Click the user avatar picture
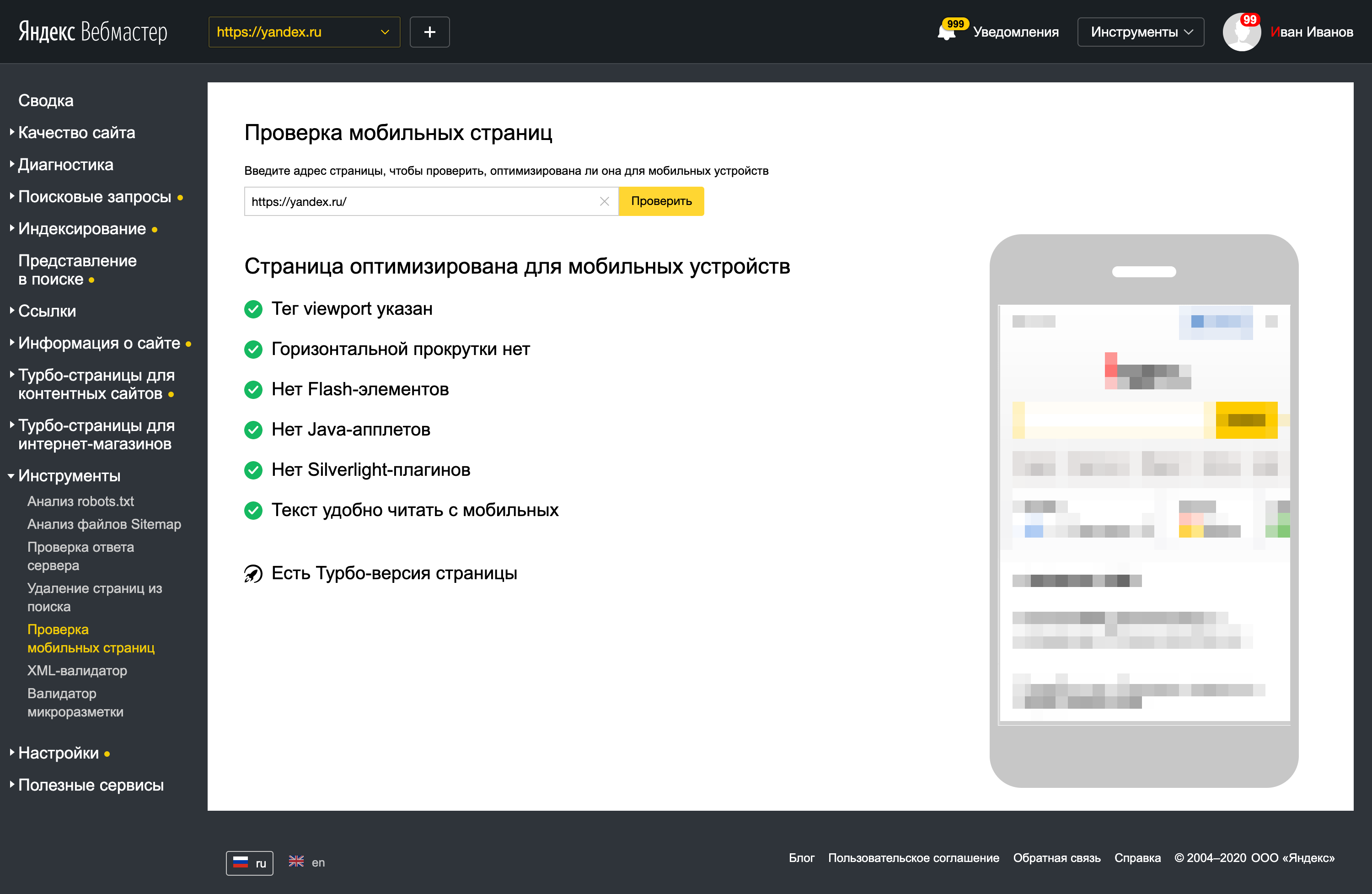The image size is (1372, 894). pos(1242,32)
